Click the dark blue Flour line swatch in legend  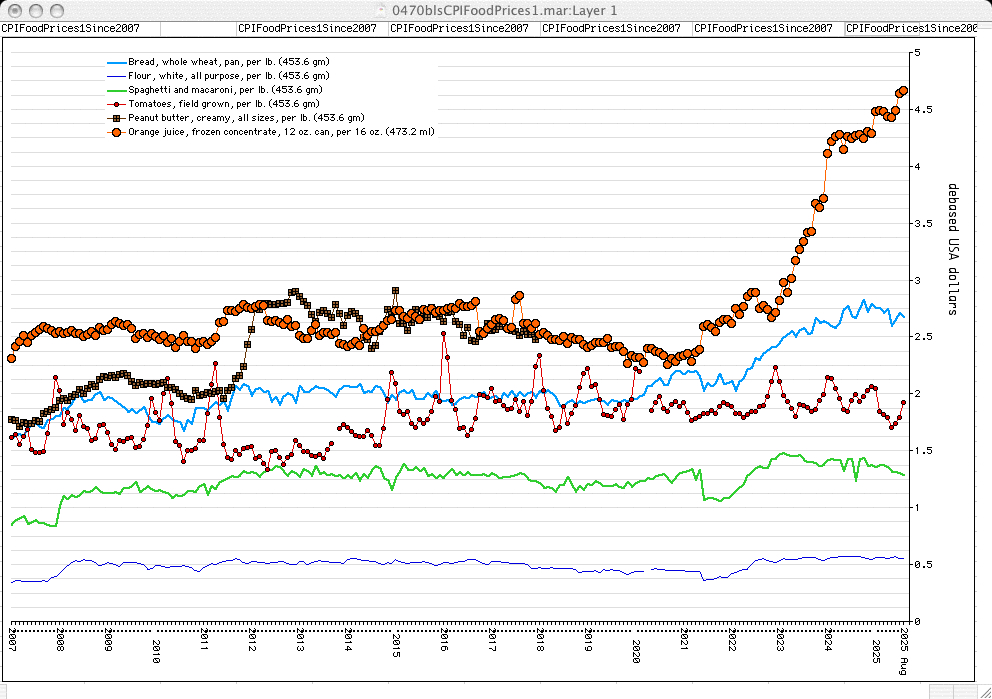point(117,76)
